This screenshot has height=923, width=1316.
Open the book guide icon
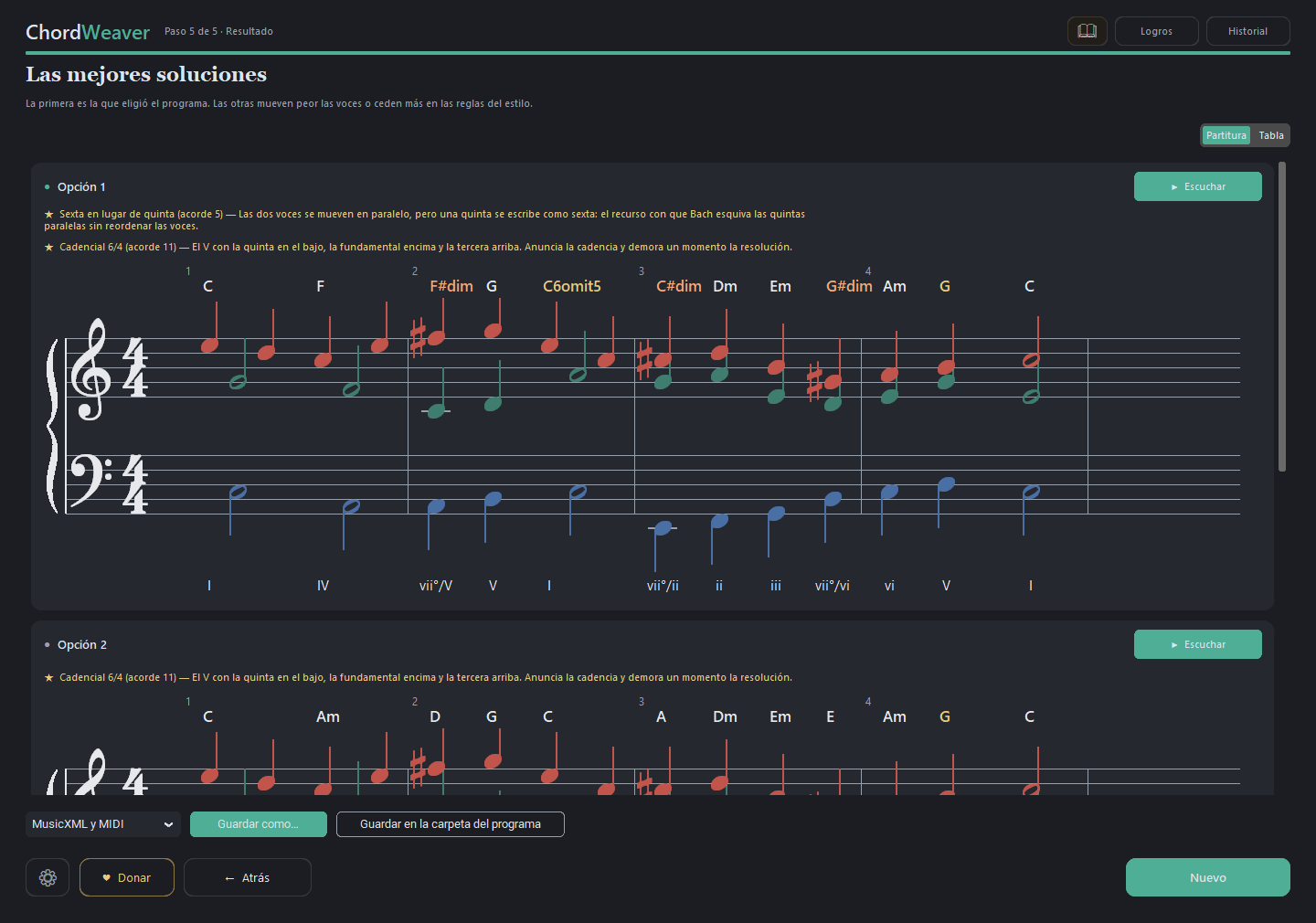pyautogui.click(x=1087, y=31)
